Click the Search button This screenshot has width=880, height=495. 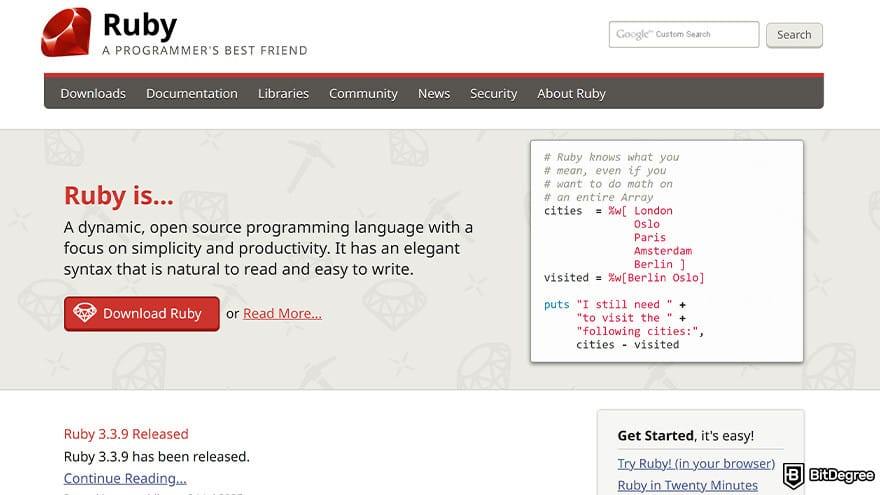pos(794,35)
